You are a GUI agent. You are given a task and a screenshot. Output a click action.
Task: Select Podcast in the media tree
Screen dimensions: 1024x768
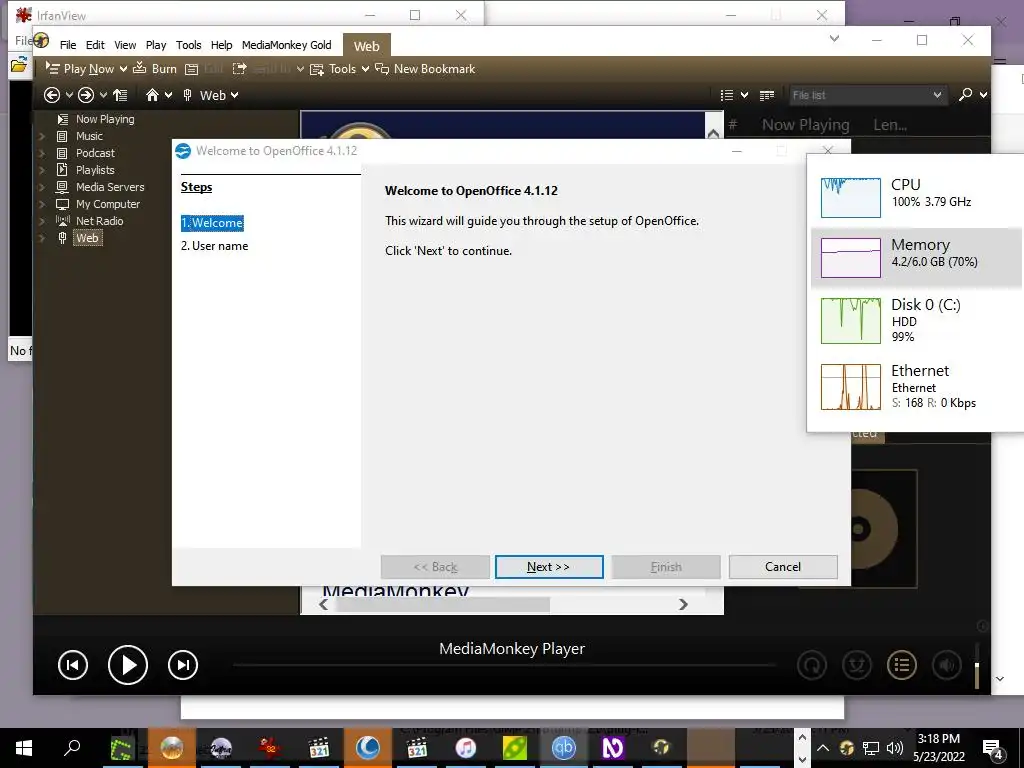[x=95, y=153]
